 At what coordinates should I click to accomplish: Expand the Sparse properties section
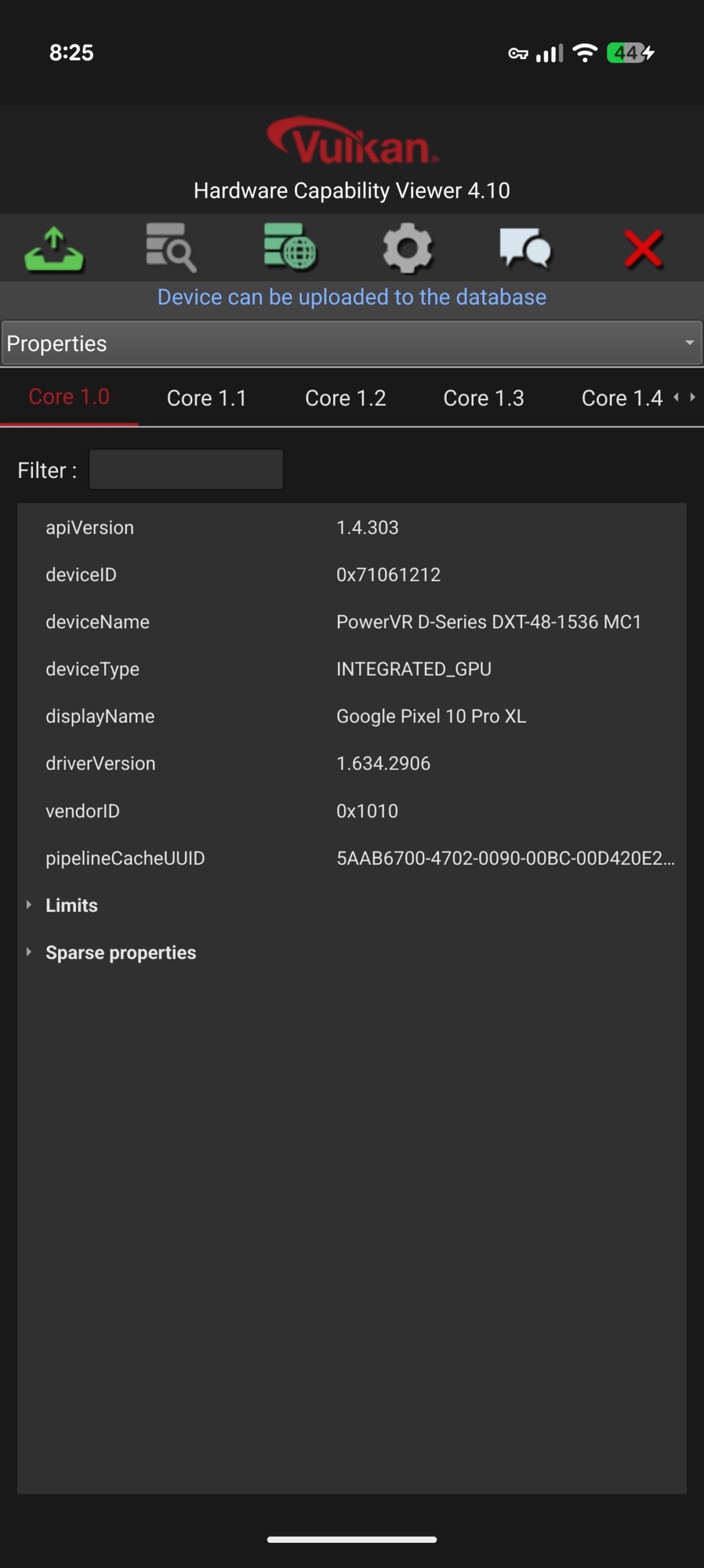pyautogui.click(x=120, y=952)
